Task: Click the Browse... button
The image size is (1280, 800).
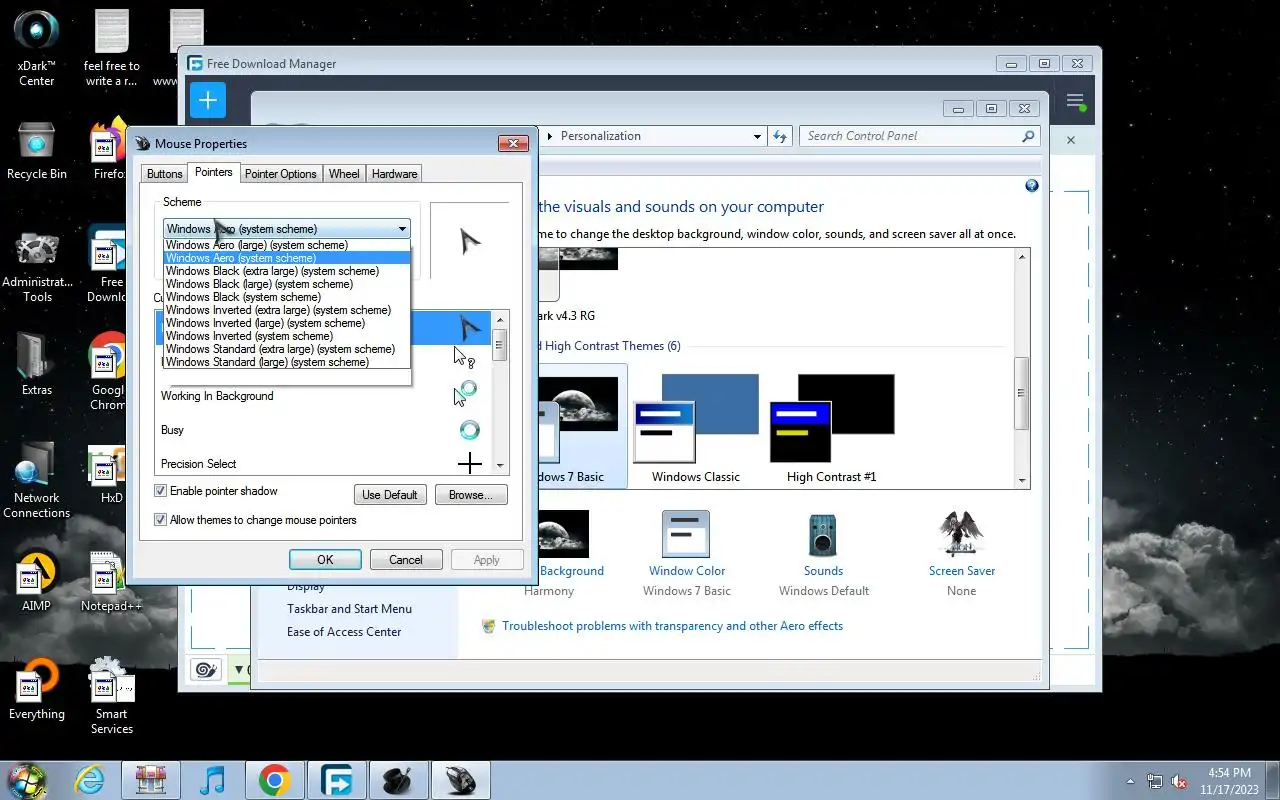Action: click(x=471, y=495)
